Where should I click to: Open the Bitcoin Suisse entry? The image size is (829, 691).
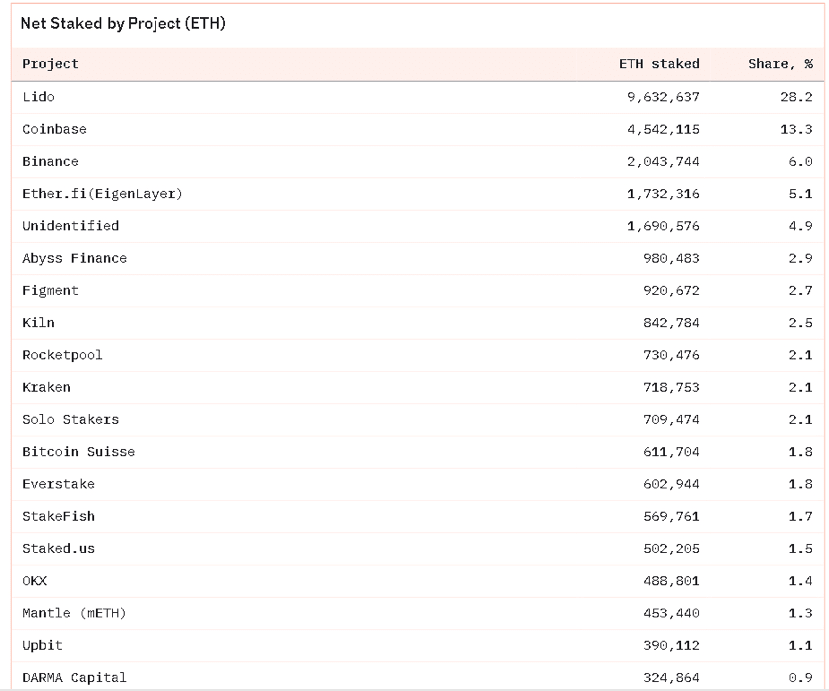point(78,452)
